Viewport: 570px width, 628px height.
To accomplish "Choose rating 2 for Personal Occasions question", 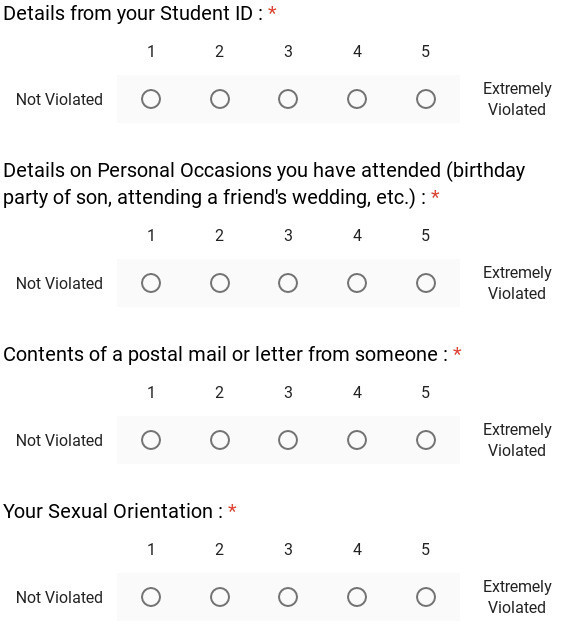I will pos(220,283).
